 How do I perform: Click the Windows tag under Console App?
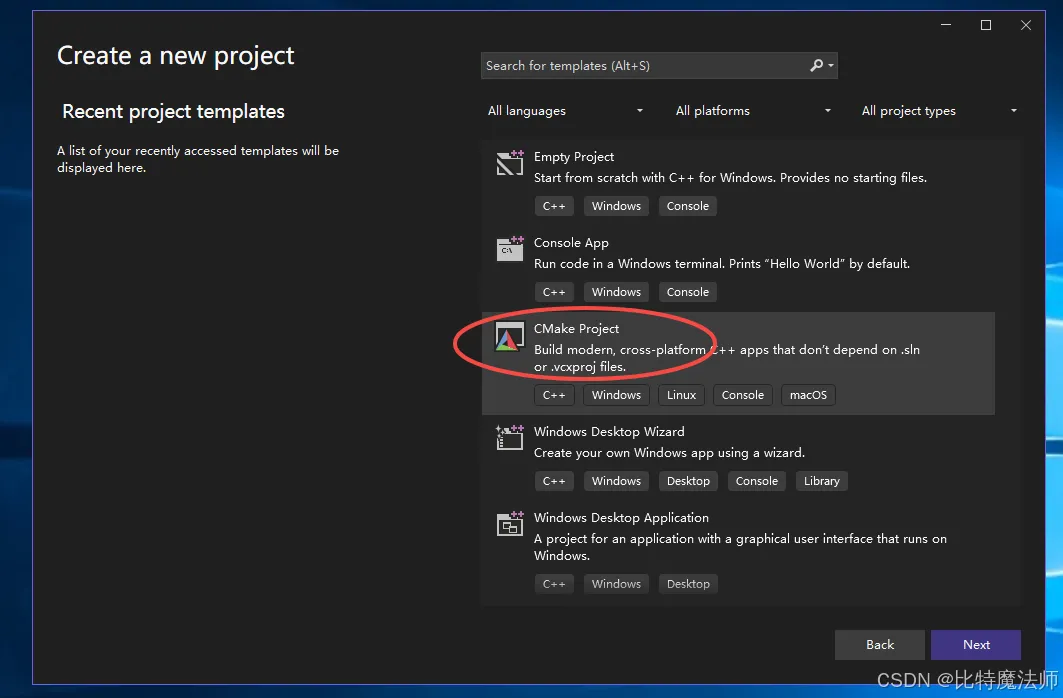coord(616,292)
